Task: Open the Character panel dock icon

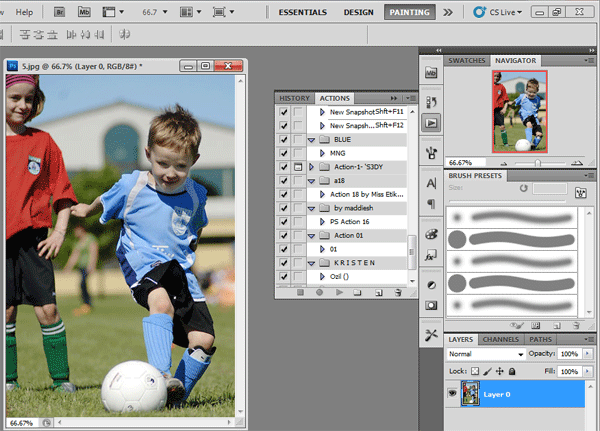Action: pos(432,184)
